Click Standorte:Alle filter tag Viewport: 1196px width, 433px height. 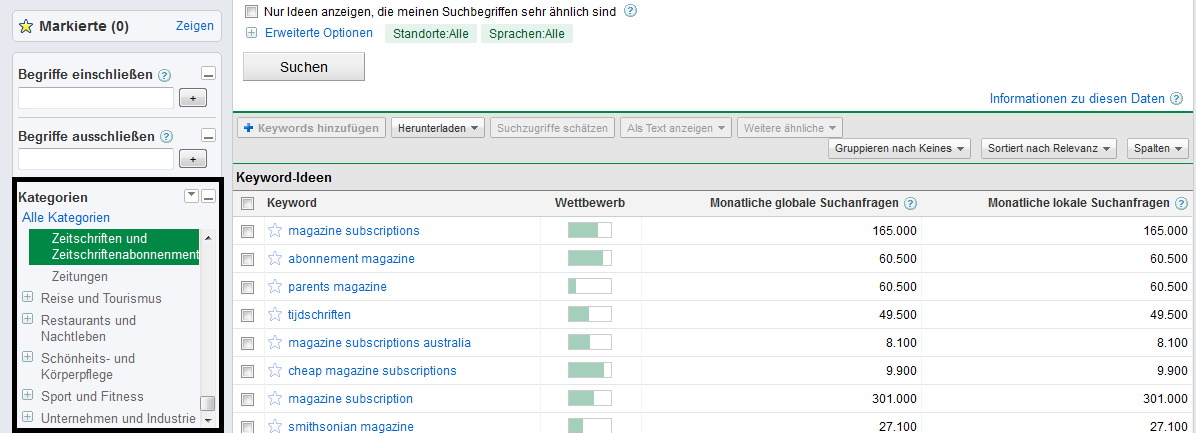click(431, 34)
